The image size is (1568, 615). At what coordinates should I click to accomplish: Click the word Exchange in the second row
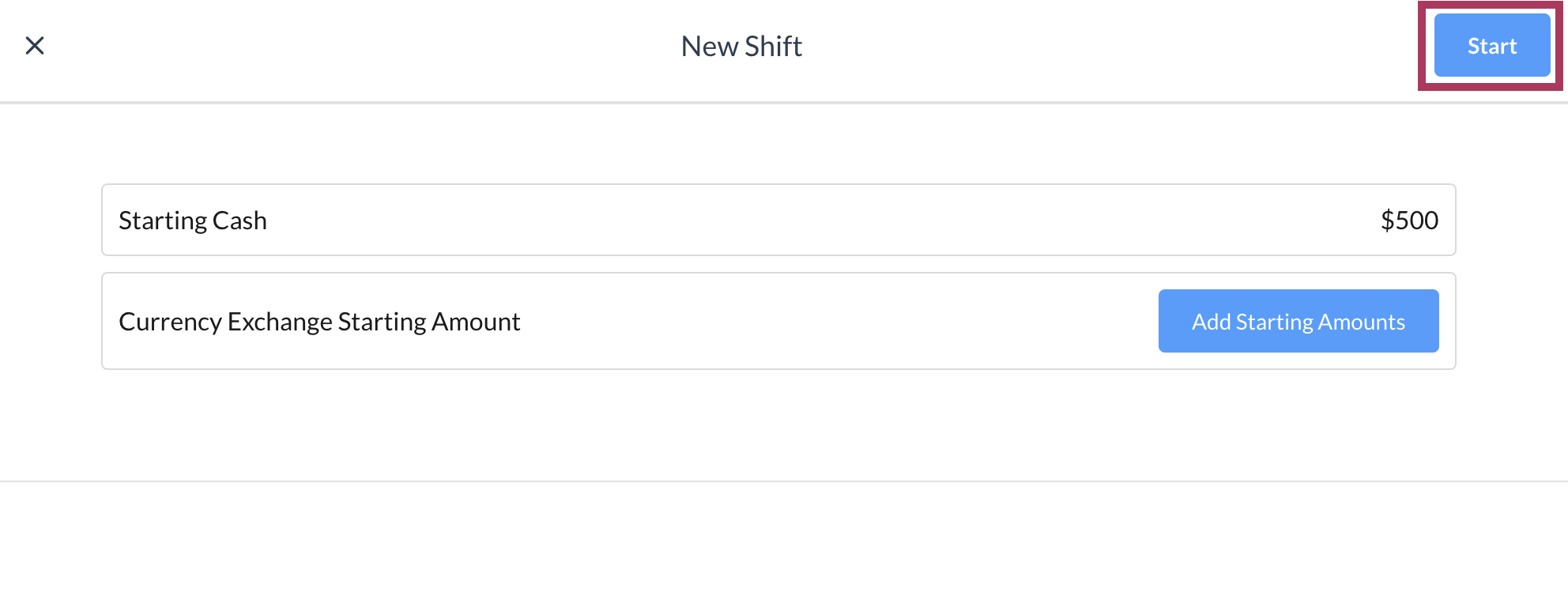(280, 322)
